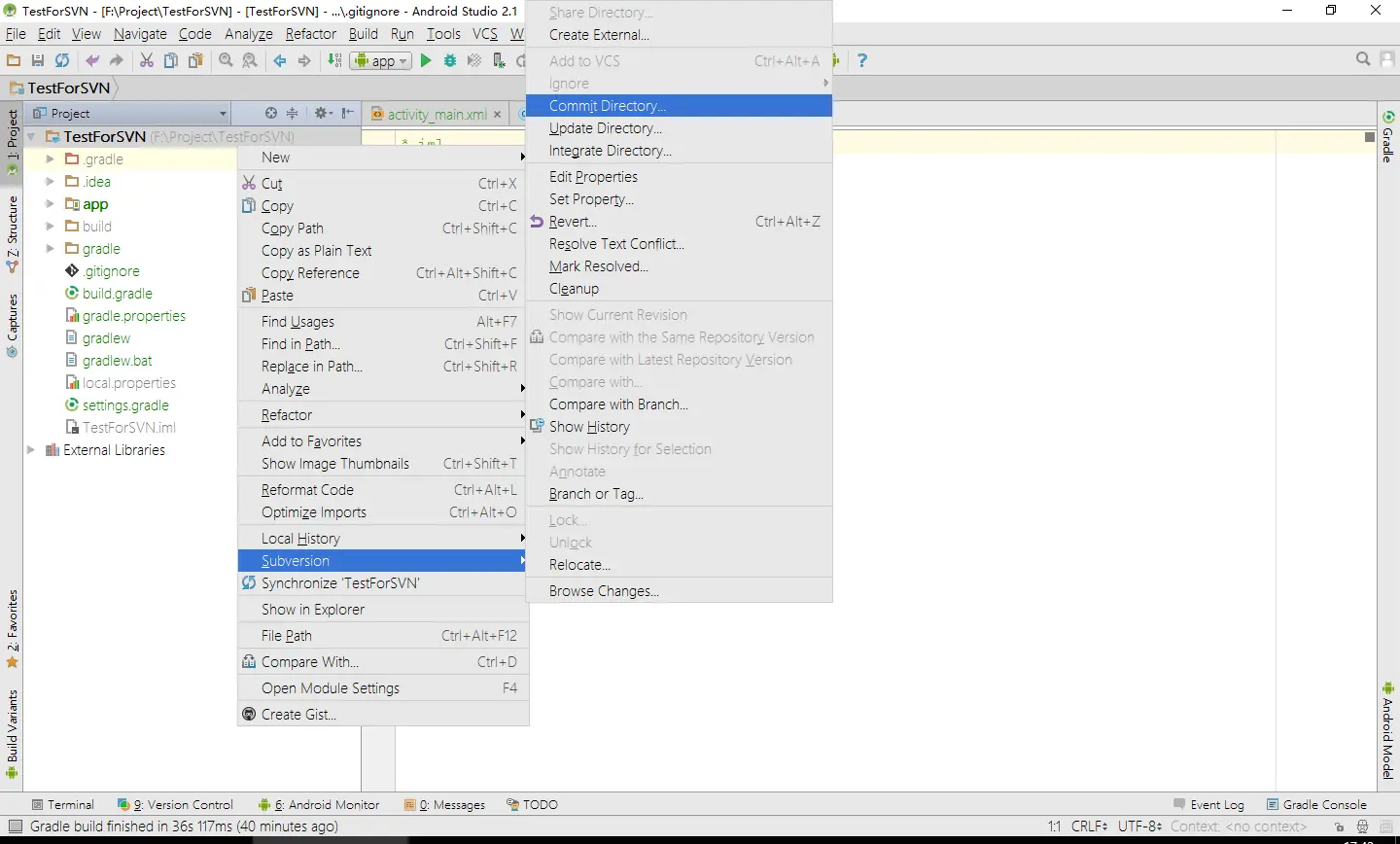Open the Terminal tool window
This screenshot has height=844, width=1400.
63,804
